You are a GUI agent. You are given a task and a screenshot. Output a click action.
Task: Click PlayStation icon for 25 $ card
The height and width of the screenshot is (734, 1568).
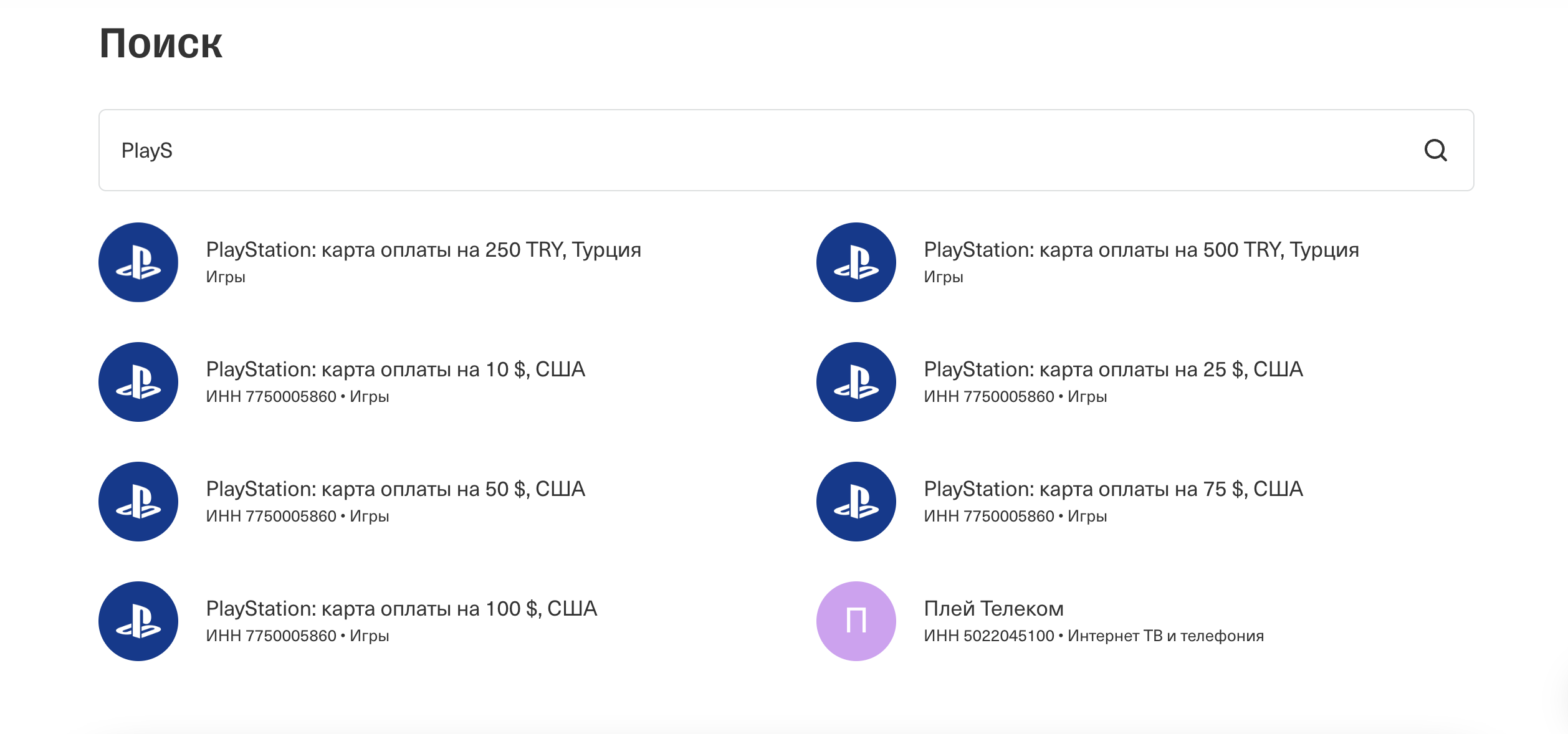click(856, 382)
